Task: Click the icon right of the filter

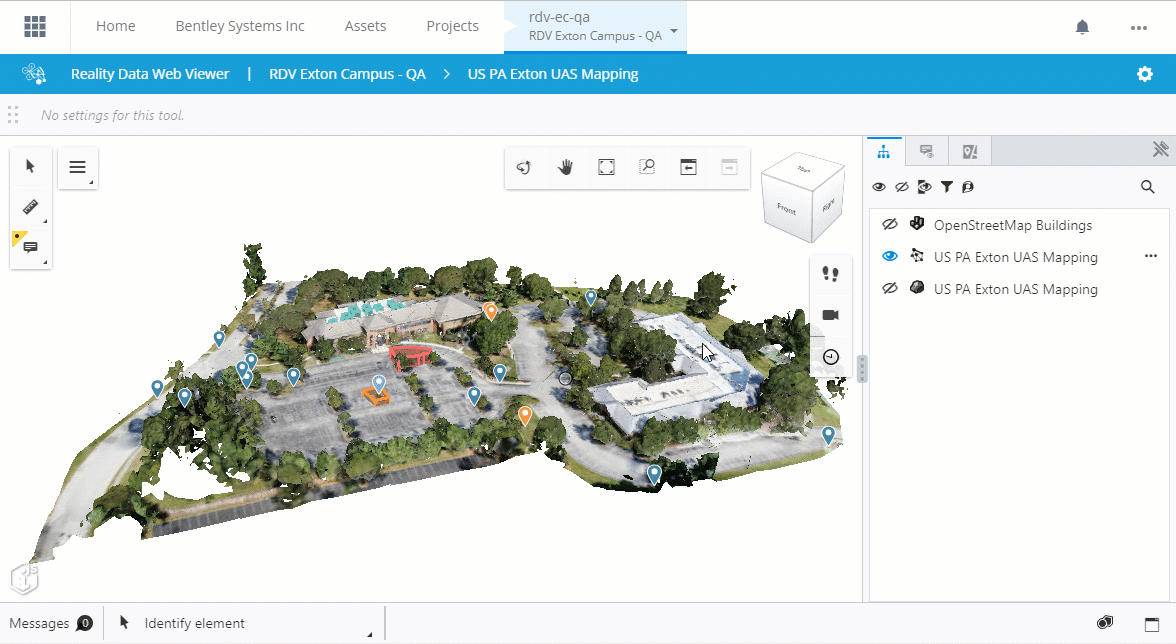Action: (968, 187)
